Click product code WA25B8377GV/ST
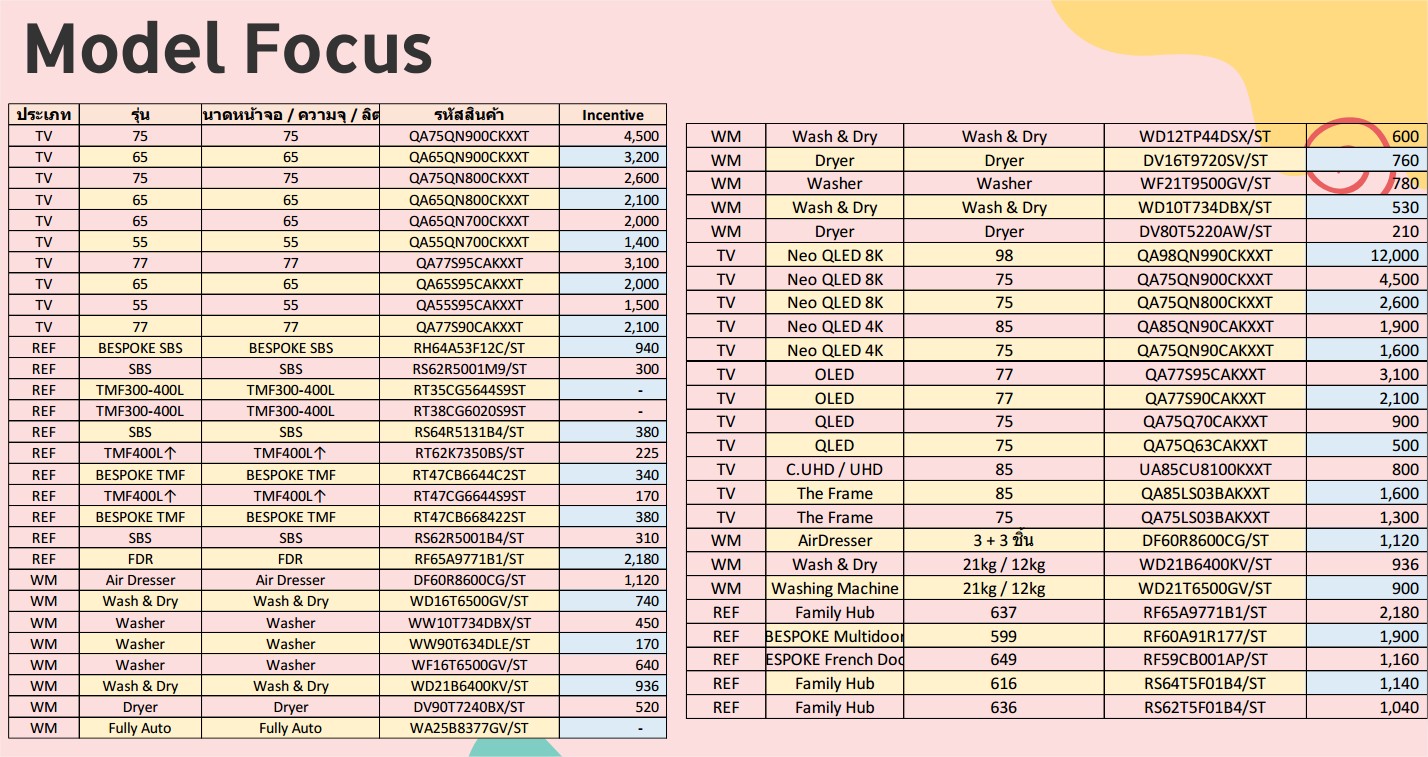This screenshot has height=757, width=1428. pyautogui.click(x=468, y=728)
